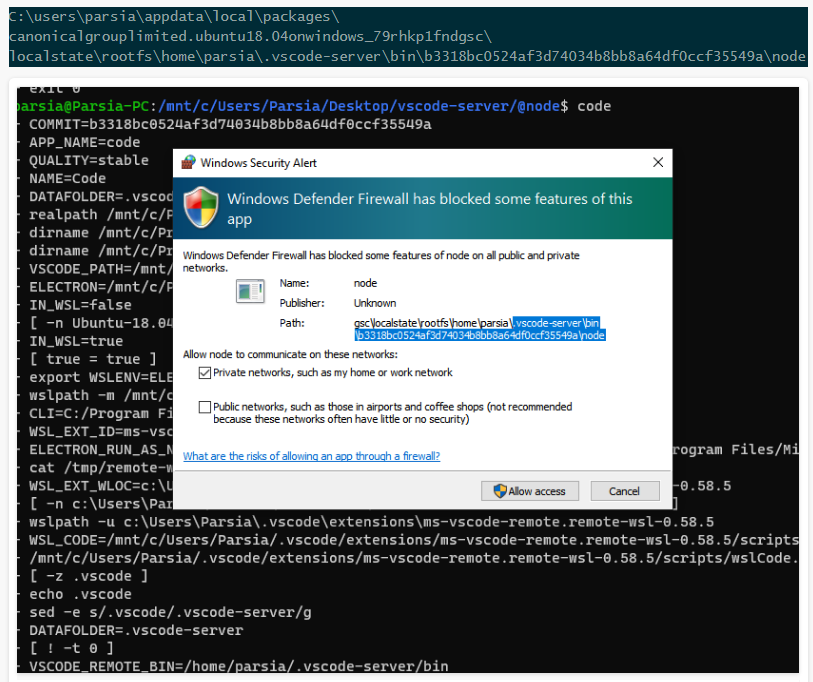
Task: Click the IN_WSL=true terminal line
Action: click(76, 341)
